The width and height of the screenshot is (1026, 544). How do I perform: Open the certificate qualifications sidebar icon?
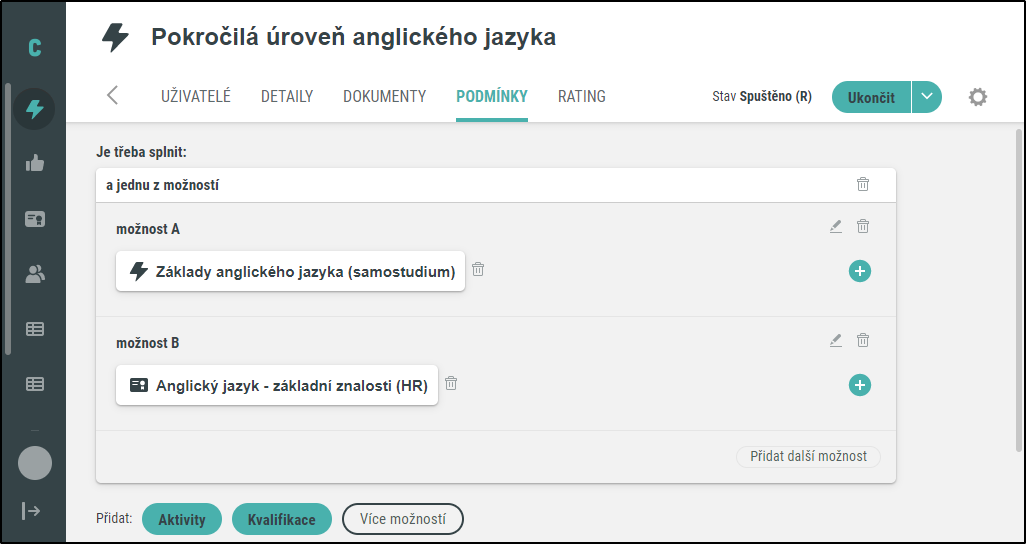[x=35, y=219]
